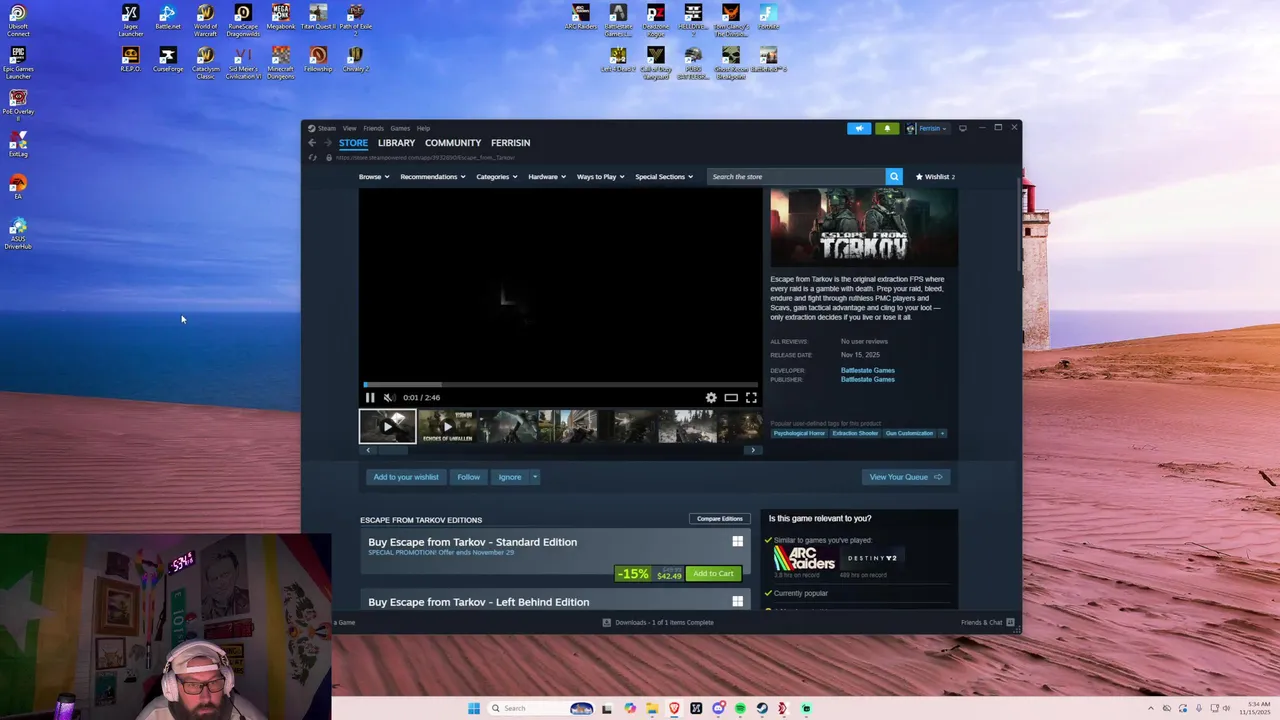1280x720 pixels.
Task: Open ARC Raiders desktop shortcut
Action: [x=581, y=18]
